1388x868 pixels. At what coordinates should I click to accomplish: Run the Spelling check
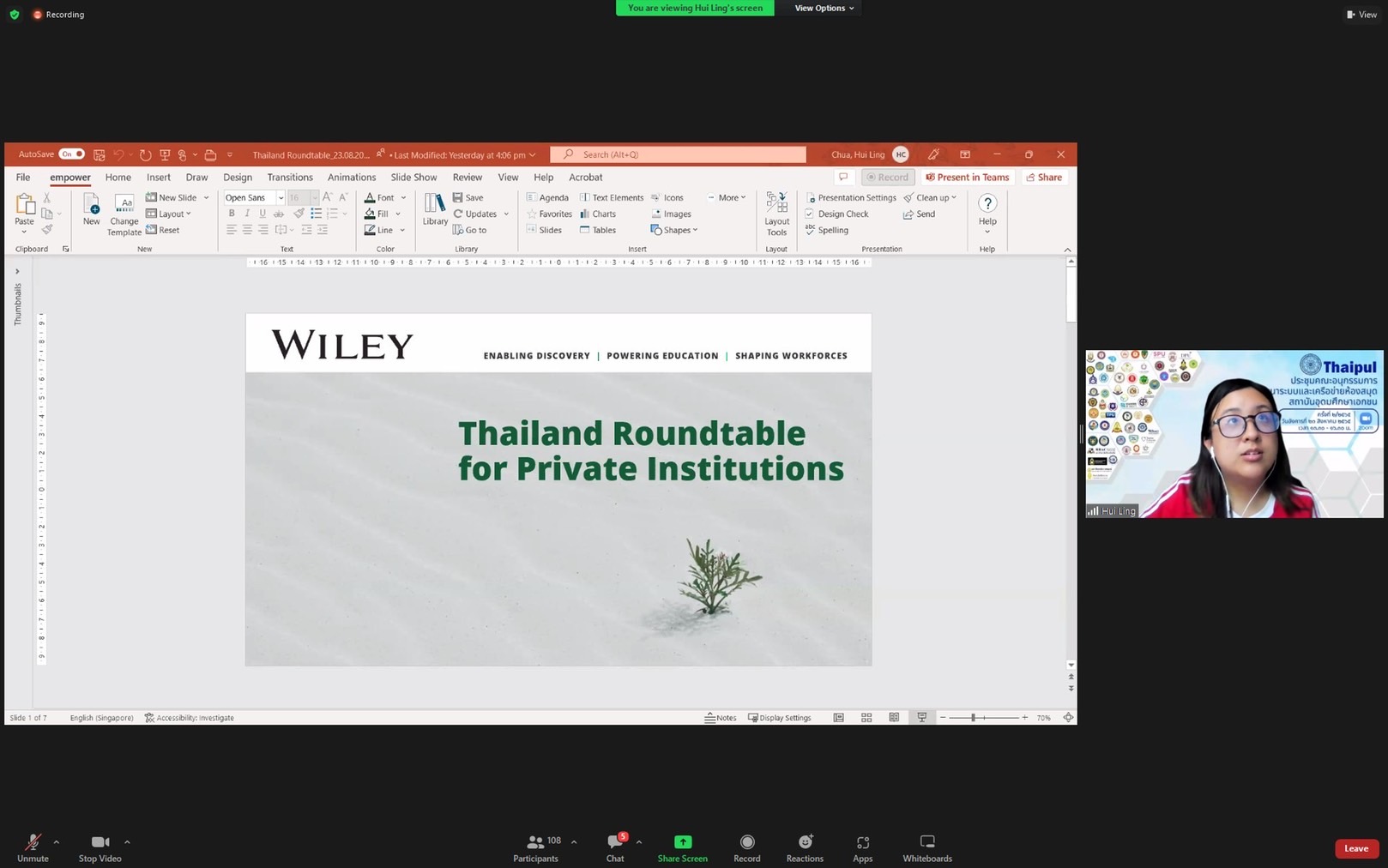coord(827,230)
